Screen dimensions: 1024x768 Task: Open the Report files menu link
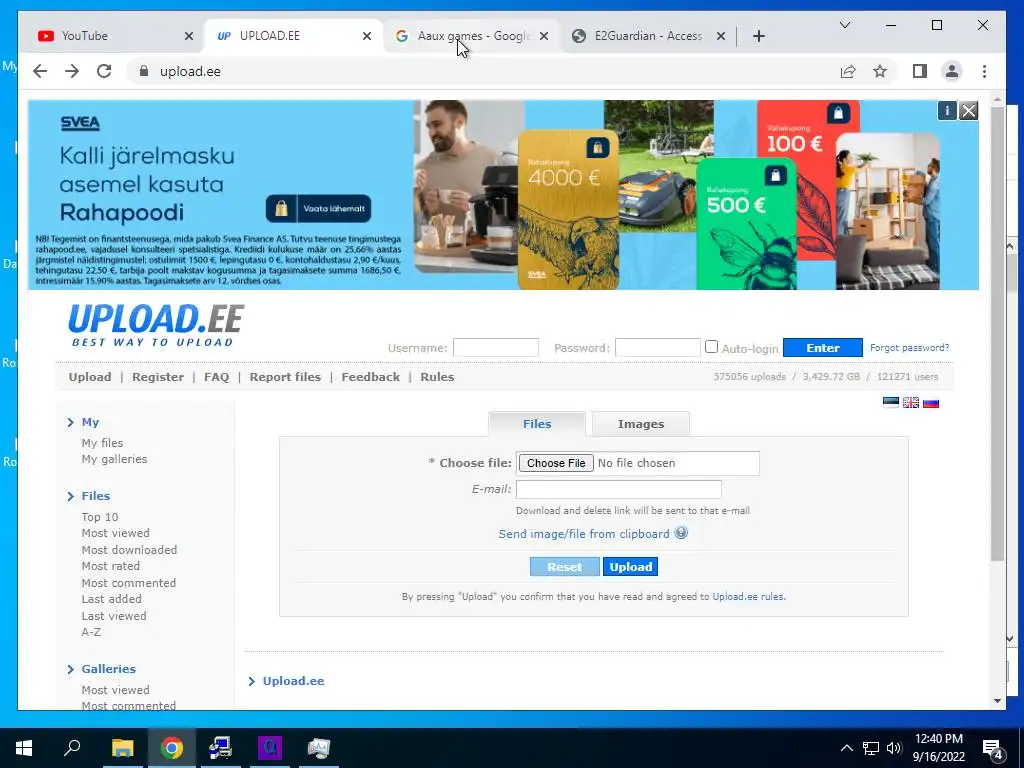click(285, 377)
